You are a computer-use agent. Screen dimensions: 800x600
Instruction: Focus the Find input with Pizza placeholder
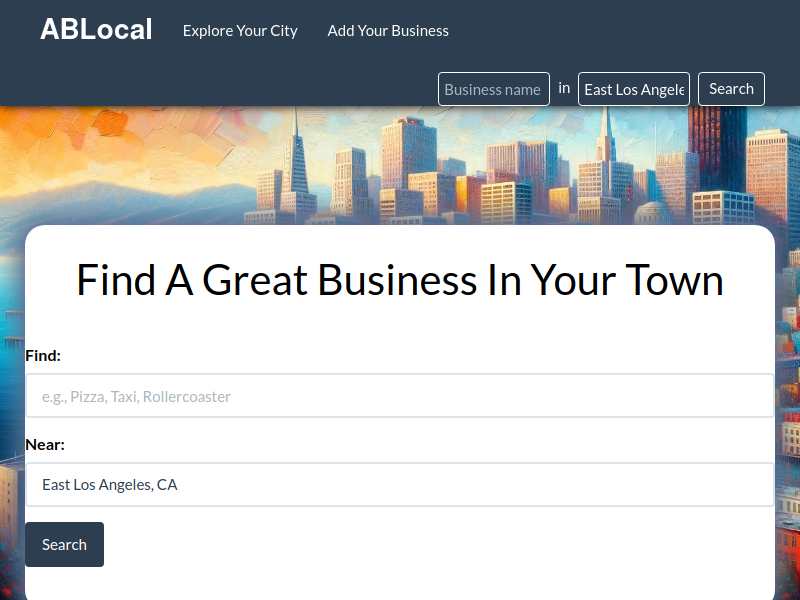coord(400,396)
